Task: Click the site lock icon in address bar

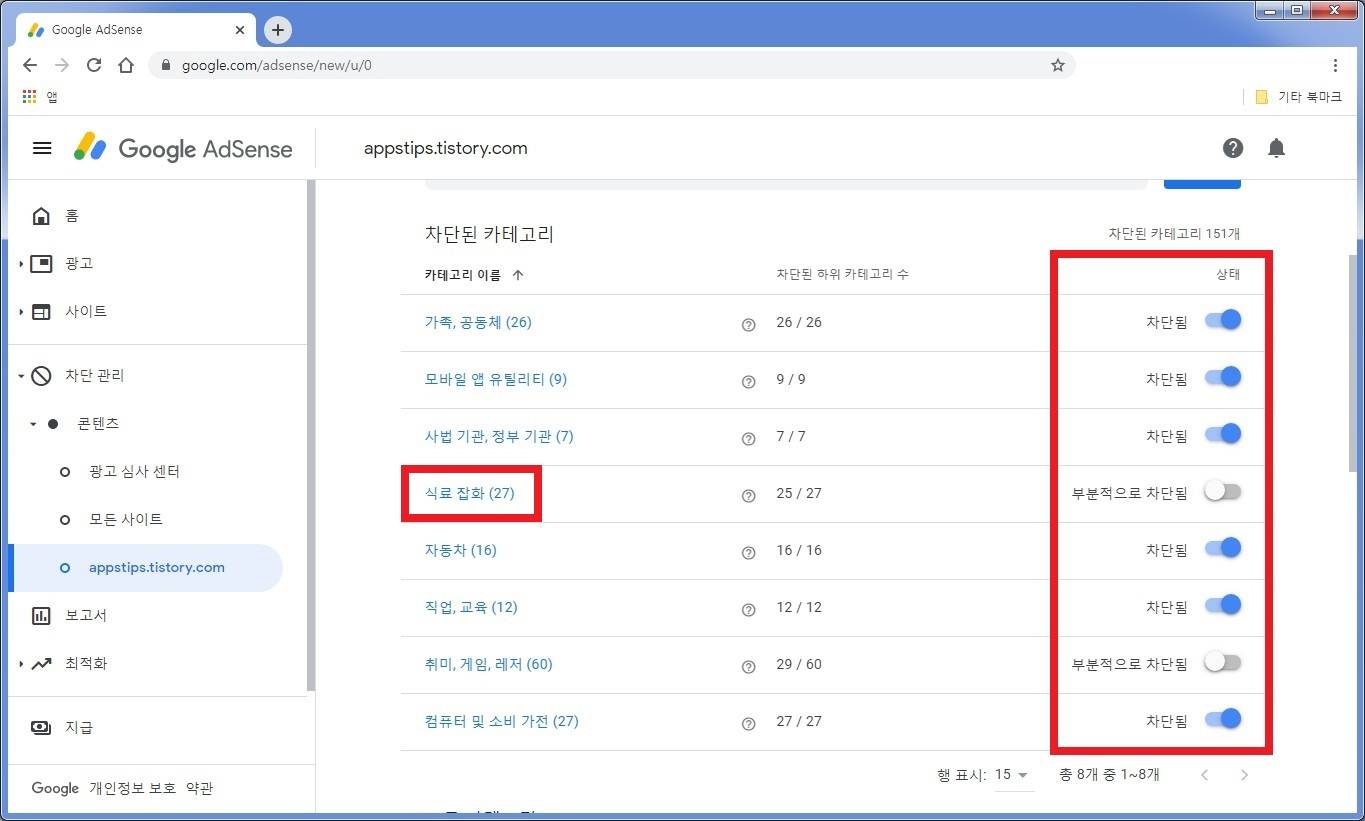Action: pyautogui.click(x=166, y=65)
